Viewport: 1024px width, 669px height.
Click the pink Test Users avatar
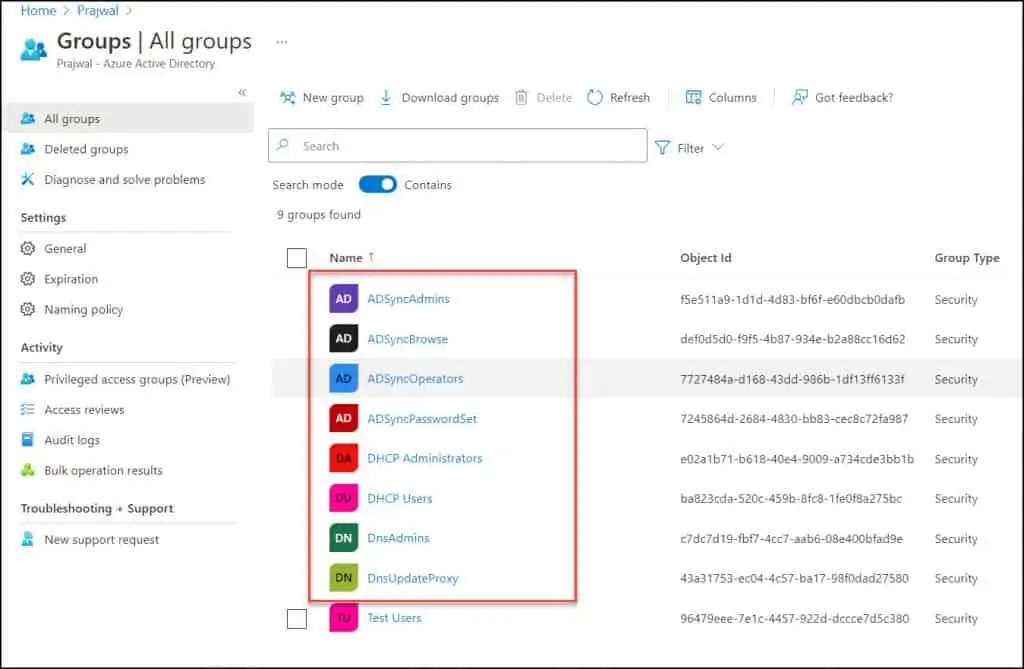[344, 617]
